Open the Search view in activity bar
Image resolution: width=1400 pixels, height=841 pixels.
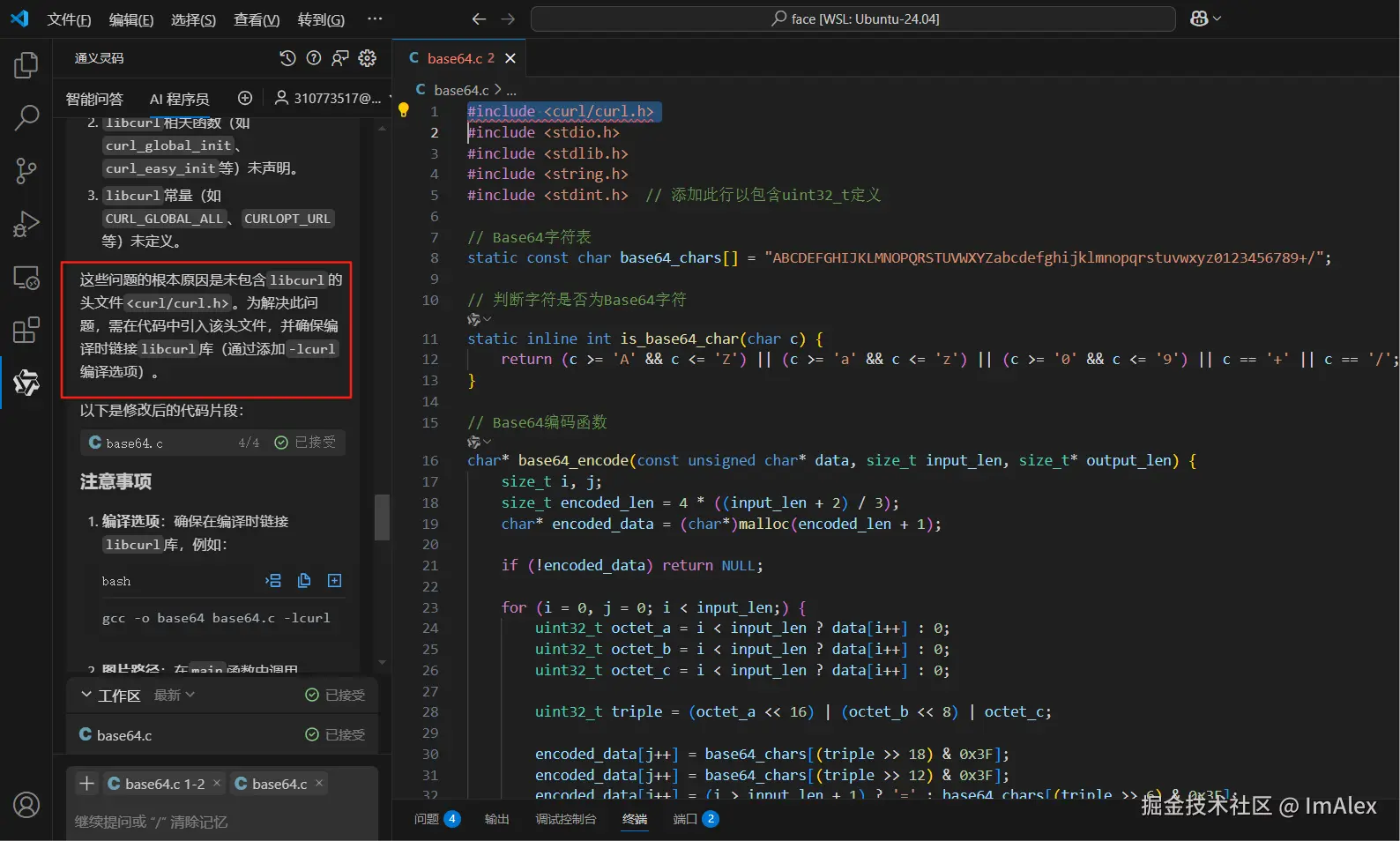pyautogui.click(x=26, y=117)
